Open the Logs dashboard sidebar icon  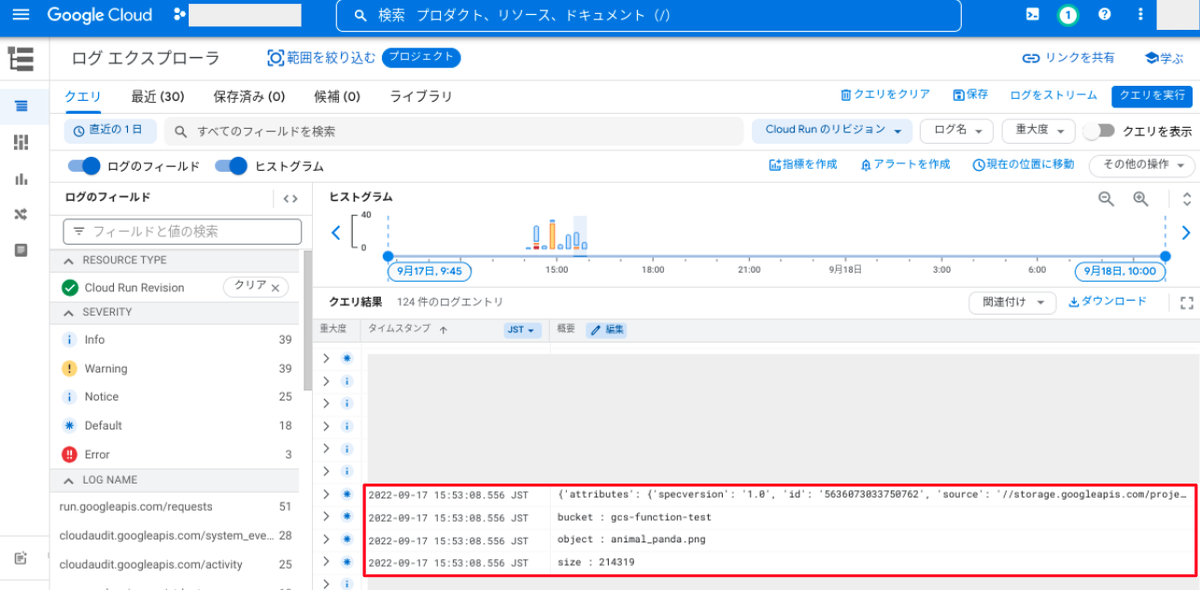[21, 143]
